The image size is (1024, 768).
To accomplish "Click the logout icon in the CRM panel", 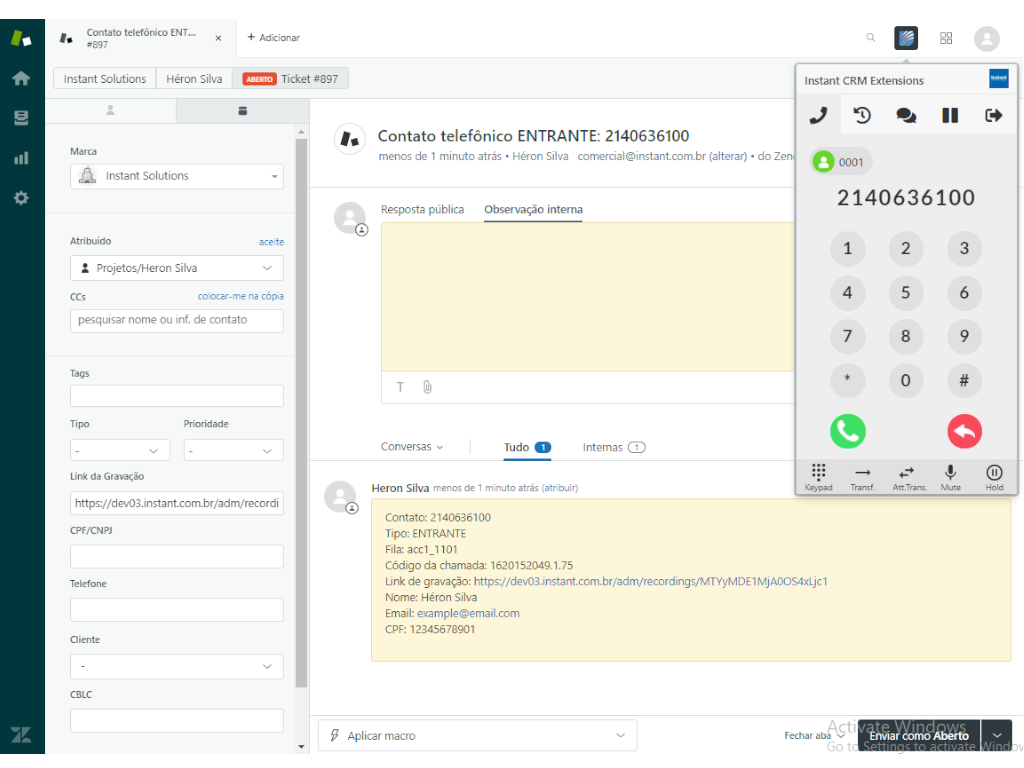I will 993,116.
